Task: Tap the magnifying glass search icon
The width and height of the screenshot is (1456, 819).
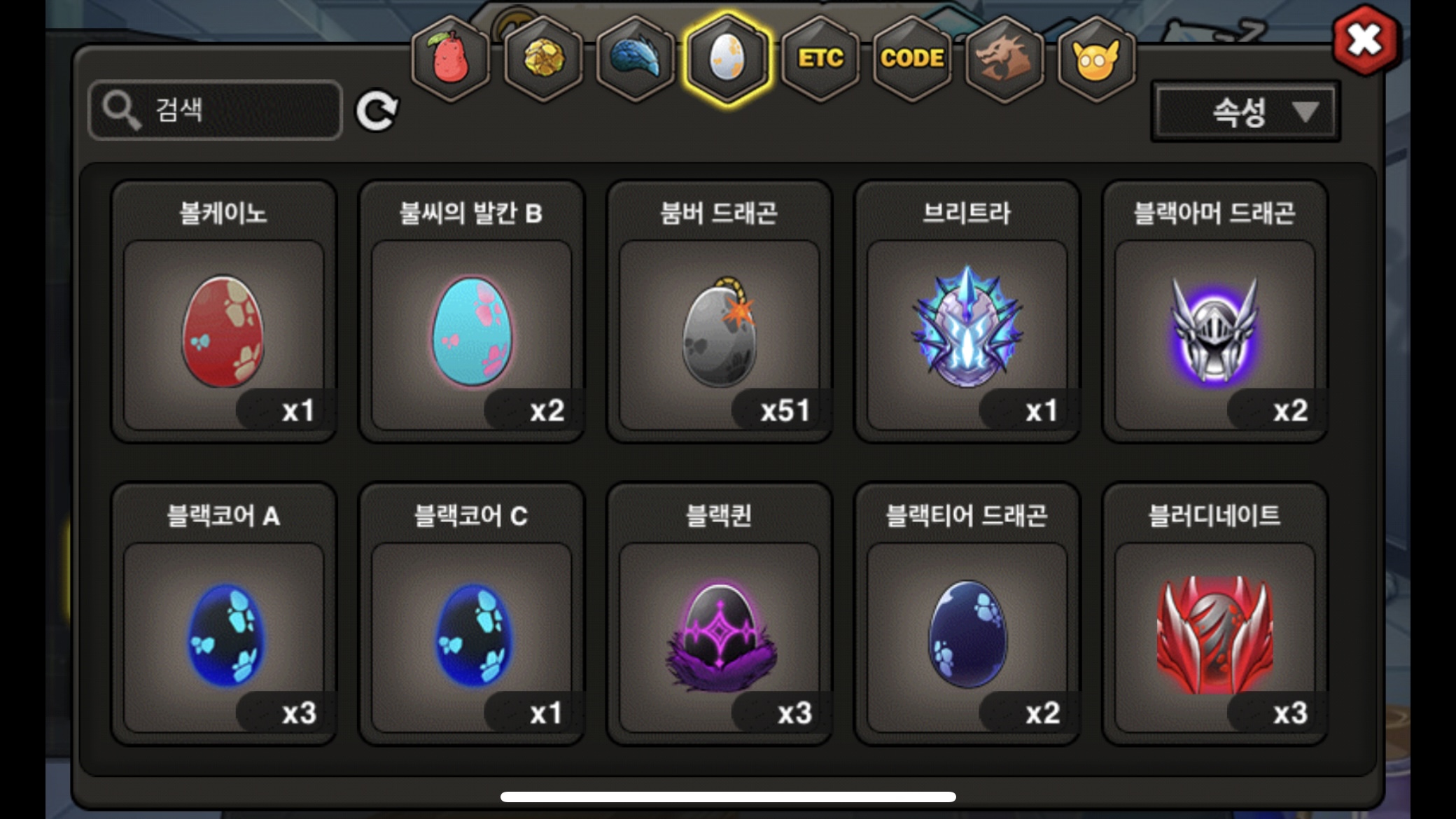Action: 122,111
